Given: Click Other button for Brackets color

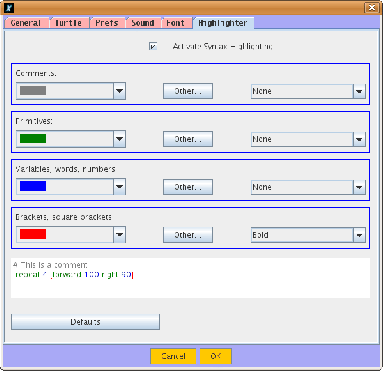Looking at the screenshot, I should [188, 235].
